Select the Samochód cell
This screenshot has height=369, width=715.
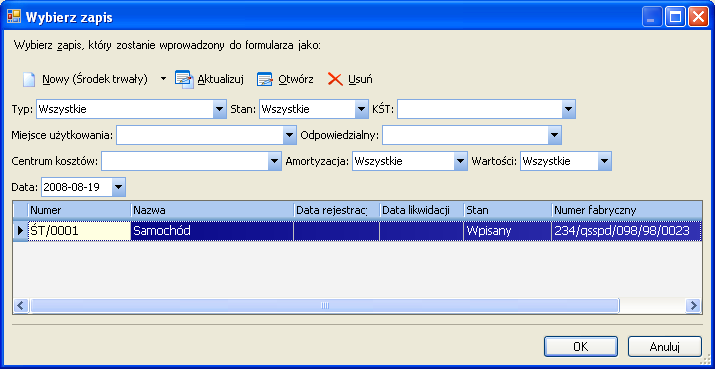212,231
